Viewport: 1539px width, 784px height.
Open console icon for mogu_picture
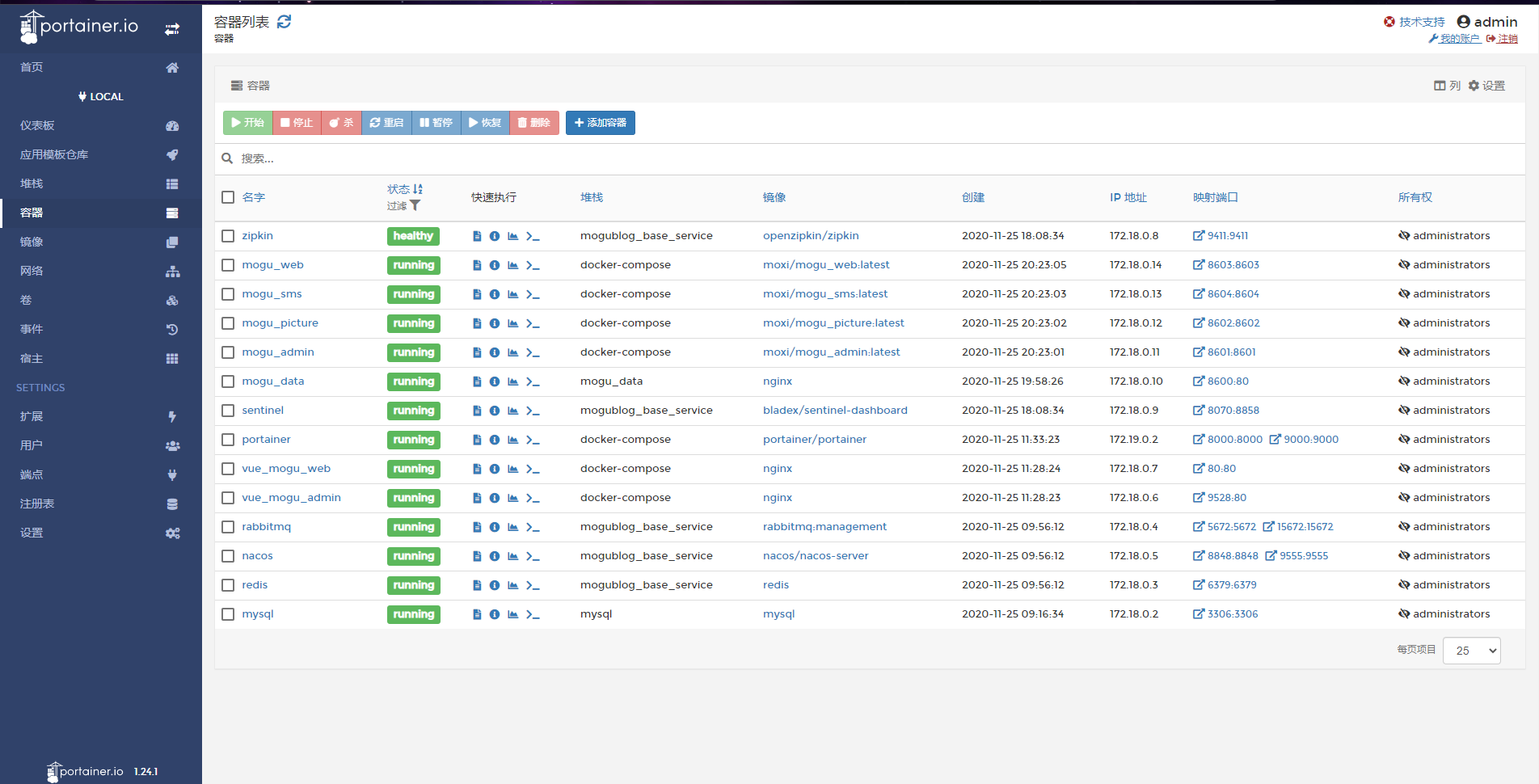point(533,323)
